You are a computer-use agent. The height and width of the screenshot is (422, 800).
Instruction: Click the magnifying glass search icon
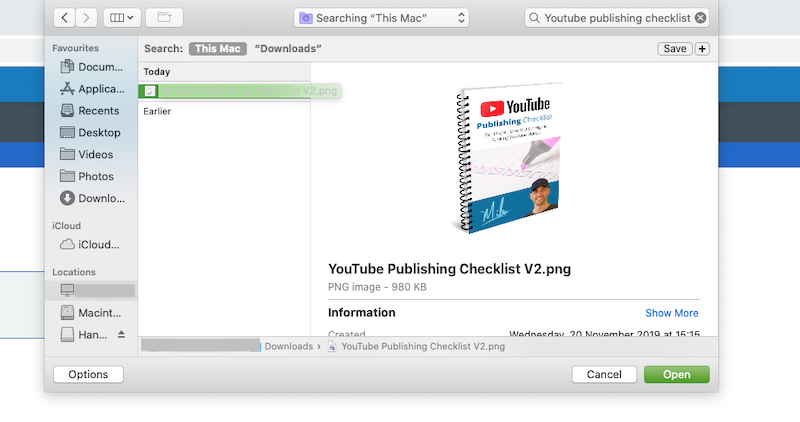[x=534, y=18]
